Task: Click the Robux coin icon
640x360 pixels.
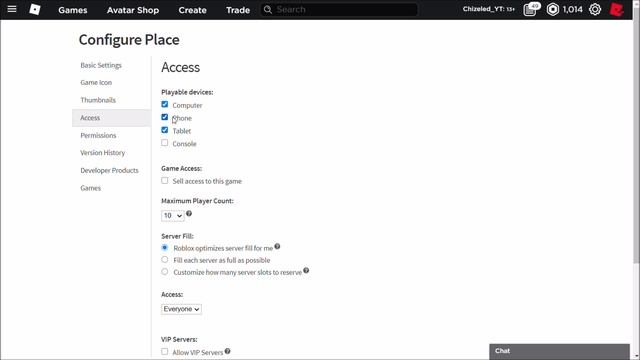Action: [553, 9]
